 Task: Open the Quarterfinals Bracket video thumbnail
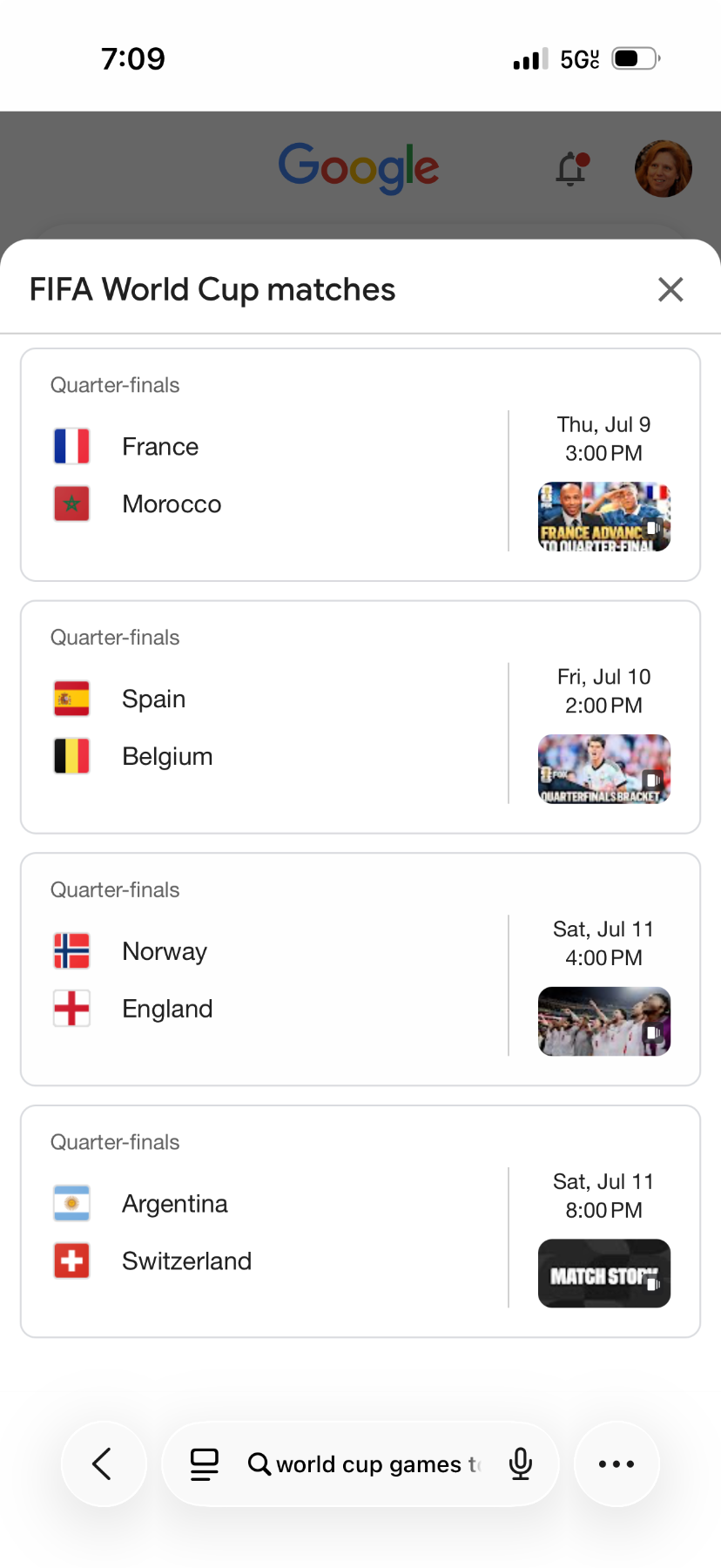click(604, 769)
